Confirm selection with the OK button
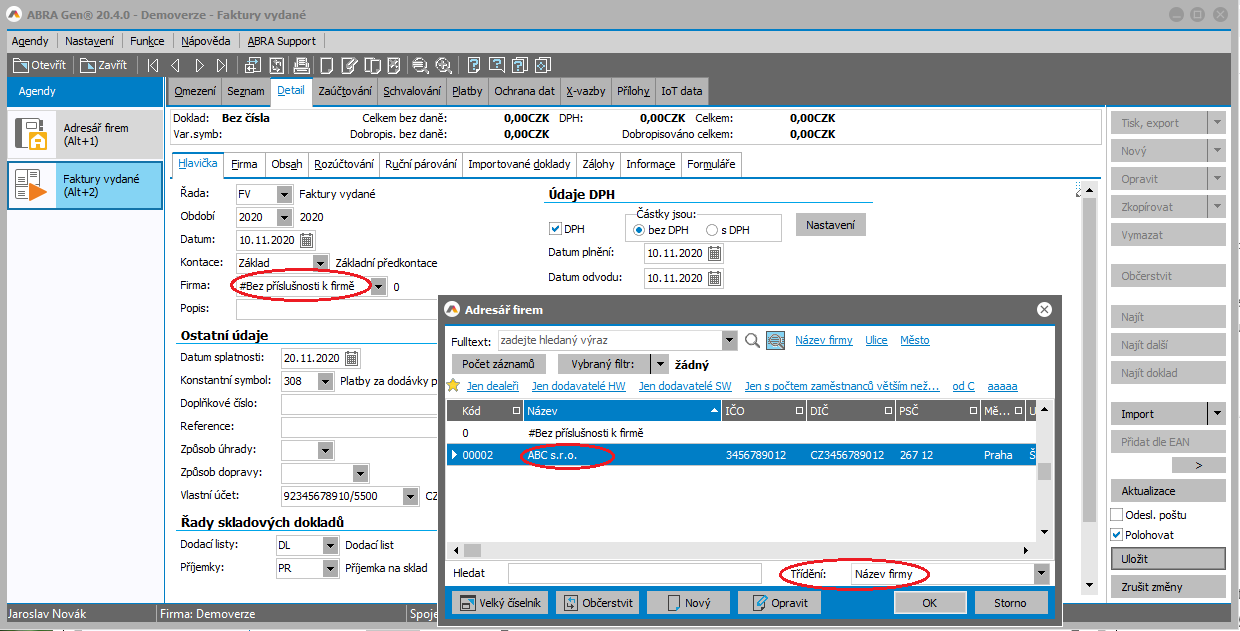 point(929,603)
